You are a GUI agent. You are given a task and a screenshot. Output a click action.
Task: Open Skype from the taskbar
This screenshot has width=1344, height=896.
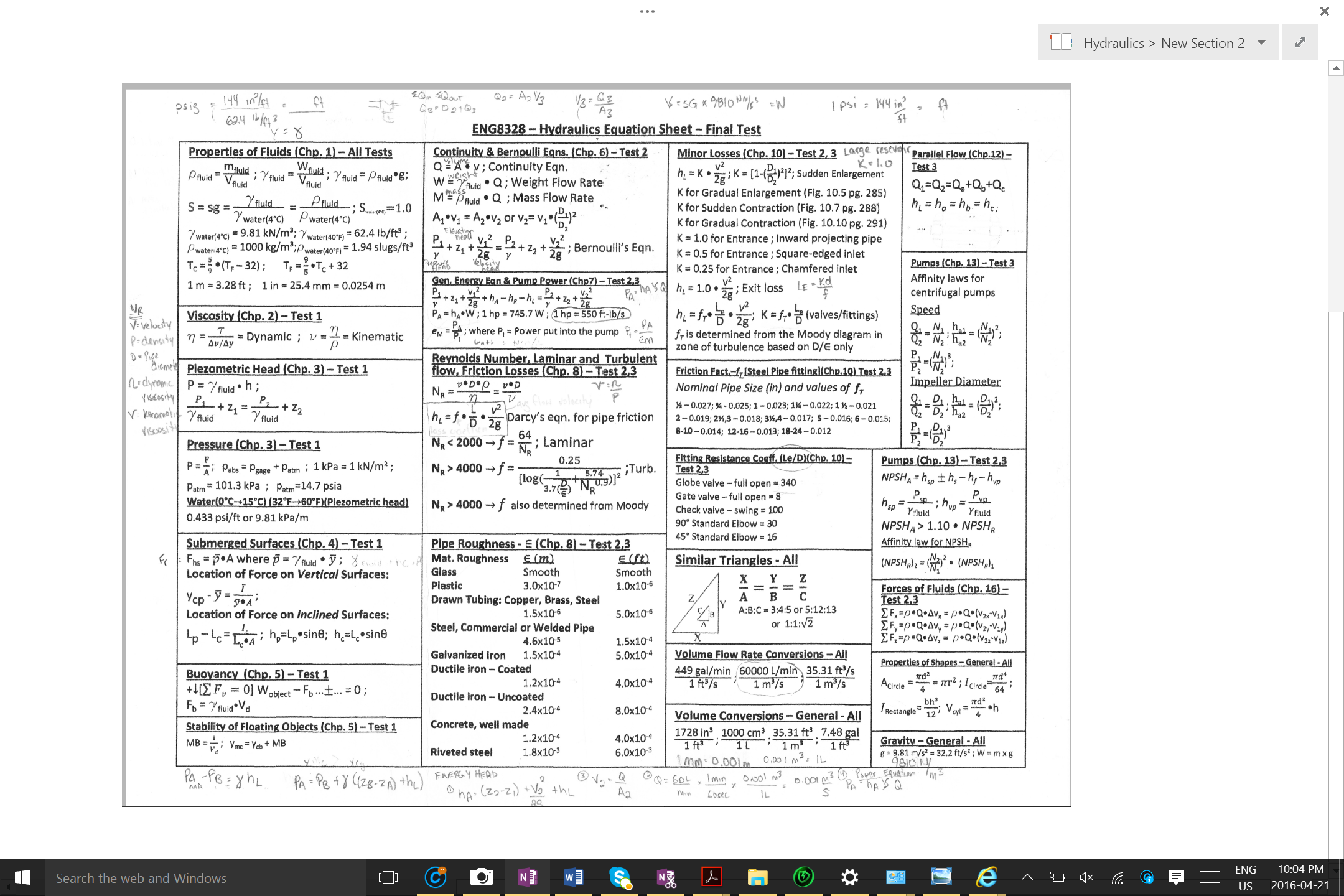click(x=619, y=877)
